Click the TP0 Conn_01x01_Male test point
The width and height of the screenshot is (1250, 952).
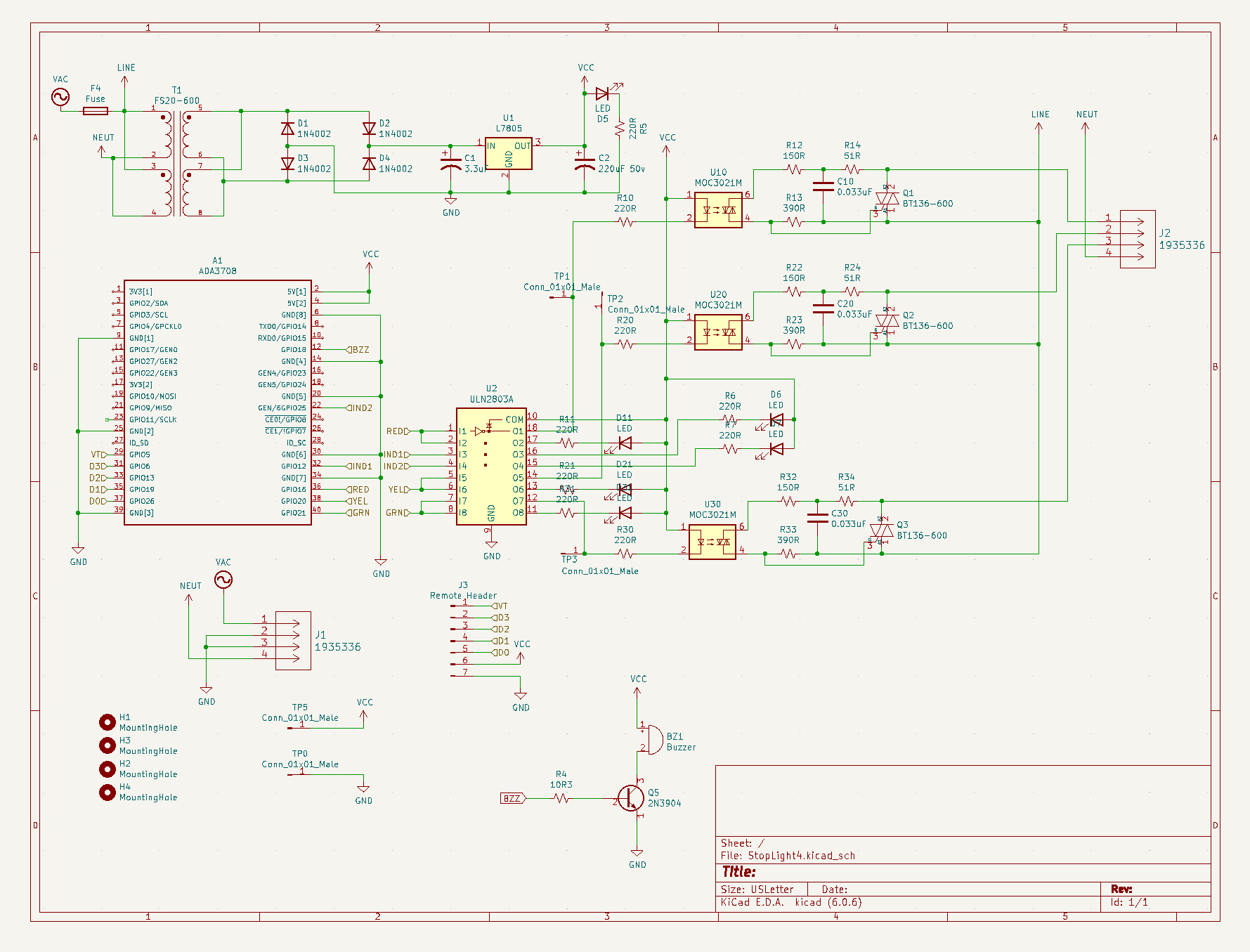click(300, 764)
